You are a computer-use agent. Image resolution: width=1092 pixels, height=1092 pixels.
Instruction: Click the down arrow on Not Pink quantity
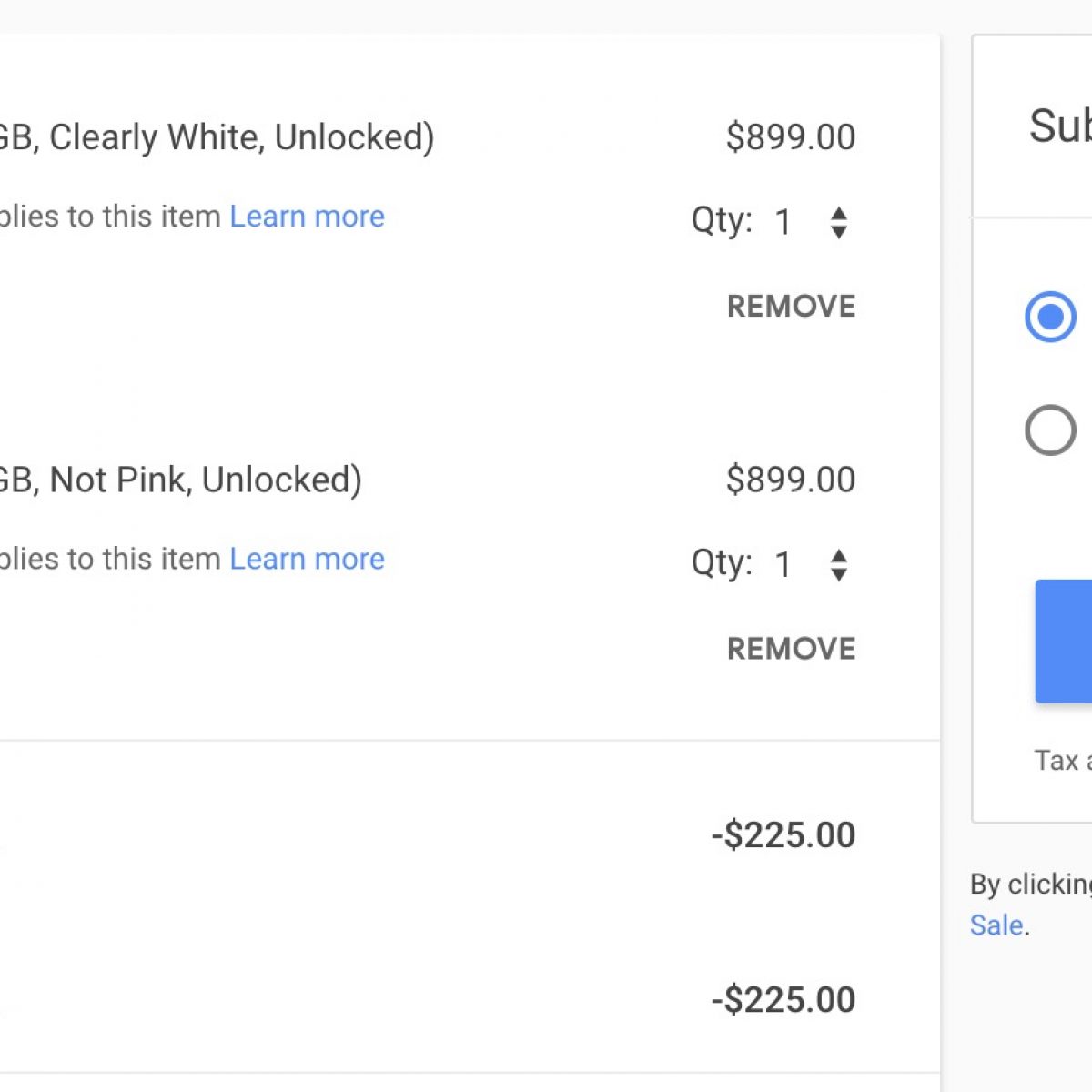coord(839,574)
